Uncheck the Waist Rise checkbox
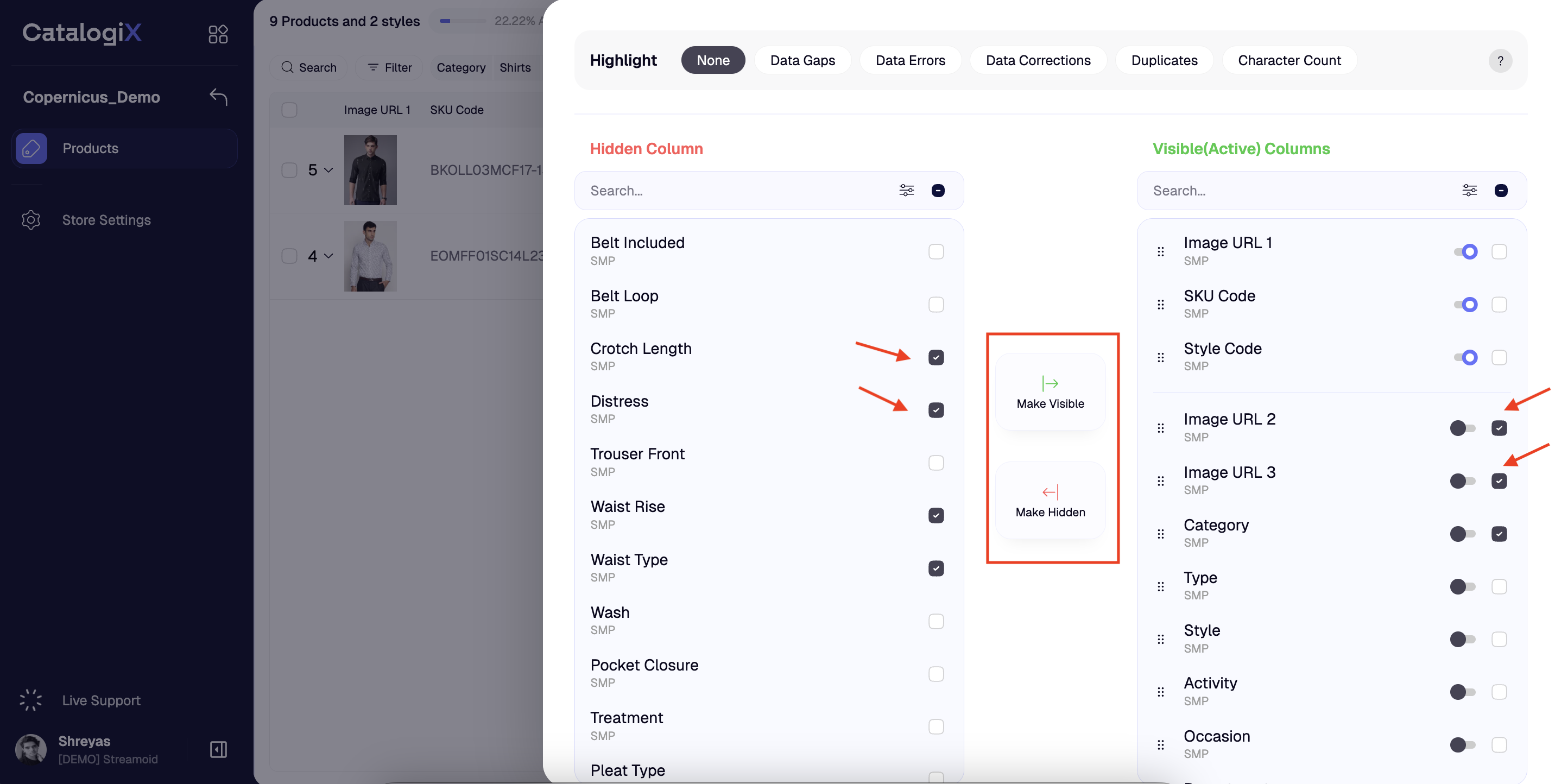Viewport: 1555px width, 784px height. tap(935, 515)
